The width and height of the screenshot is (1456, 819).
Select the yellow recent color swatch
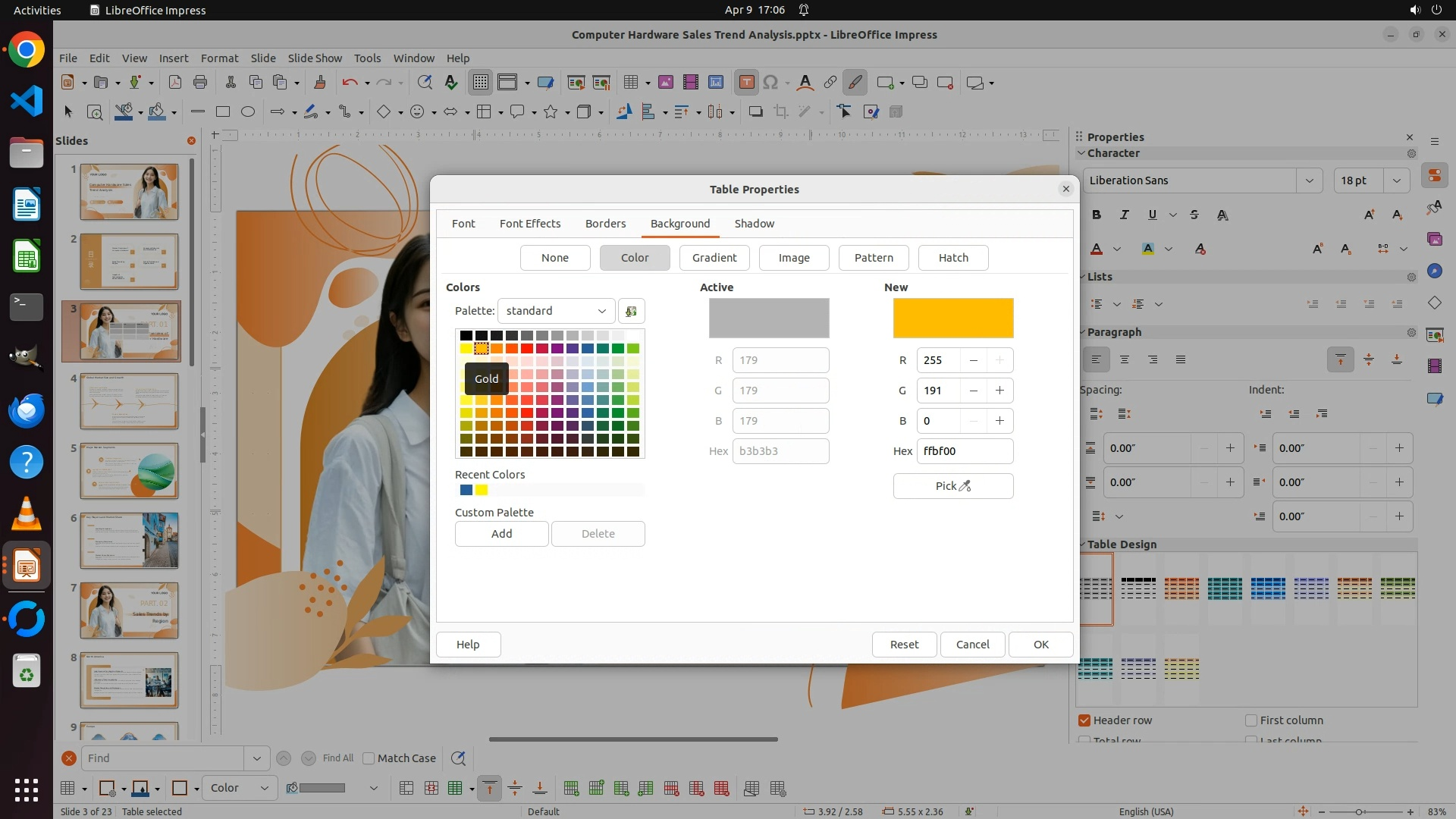click(x=482, y=490)
